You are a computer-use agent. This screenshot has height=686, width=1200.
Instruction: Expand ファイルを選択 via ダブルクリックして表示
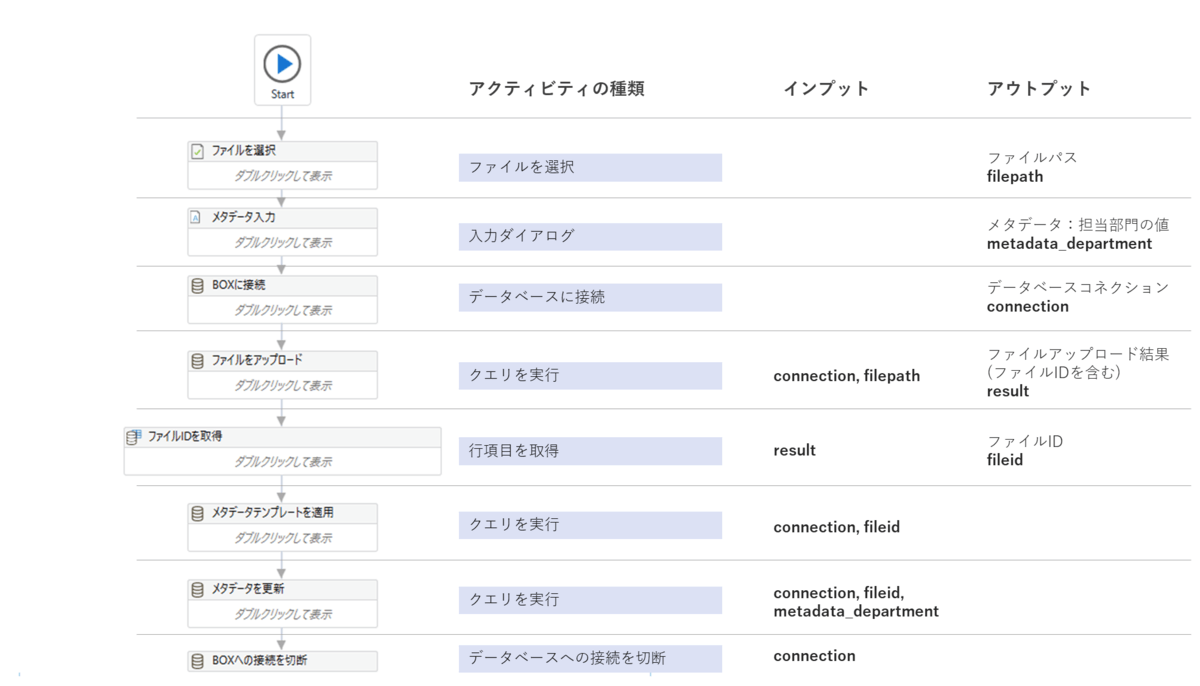tap(283, 176)
